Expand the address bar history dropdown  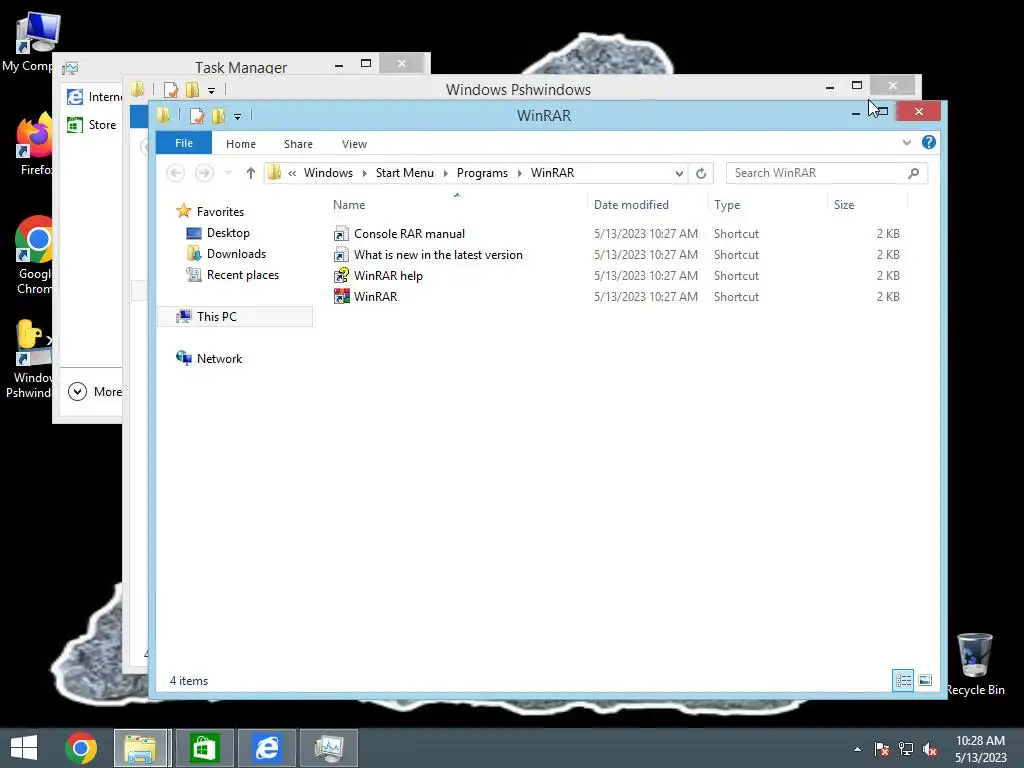[x=679, y=173]
